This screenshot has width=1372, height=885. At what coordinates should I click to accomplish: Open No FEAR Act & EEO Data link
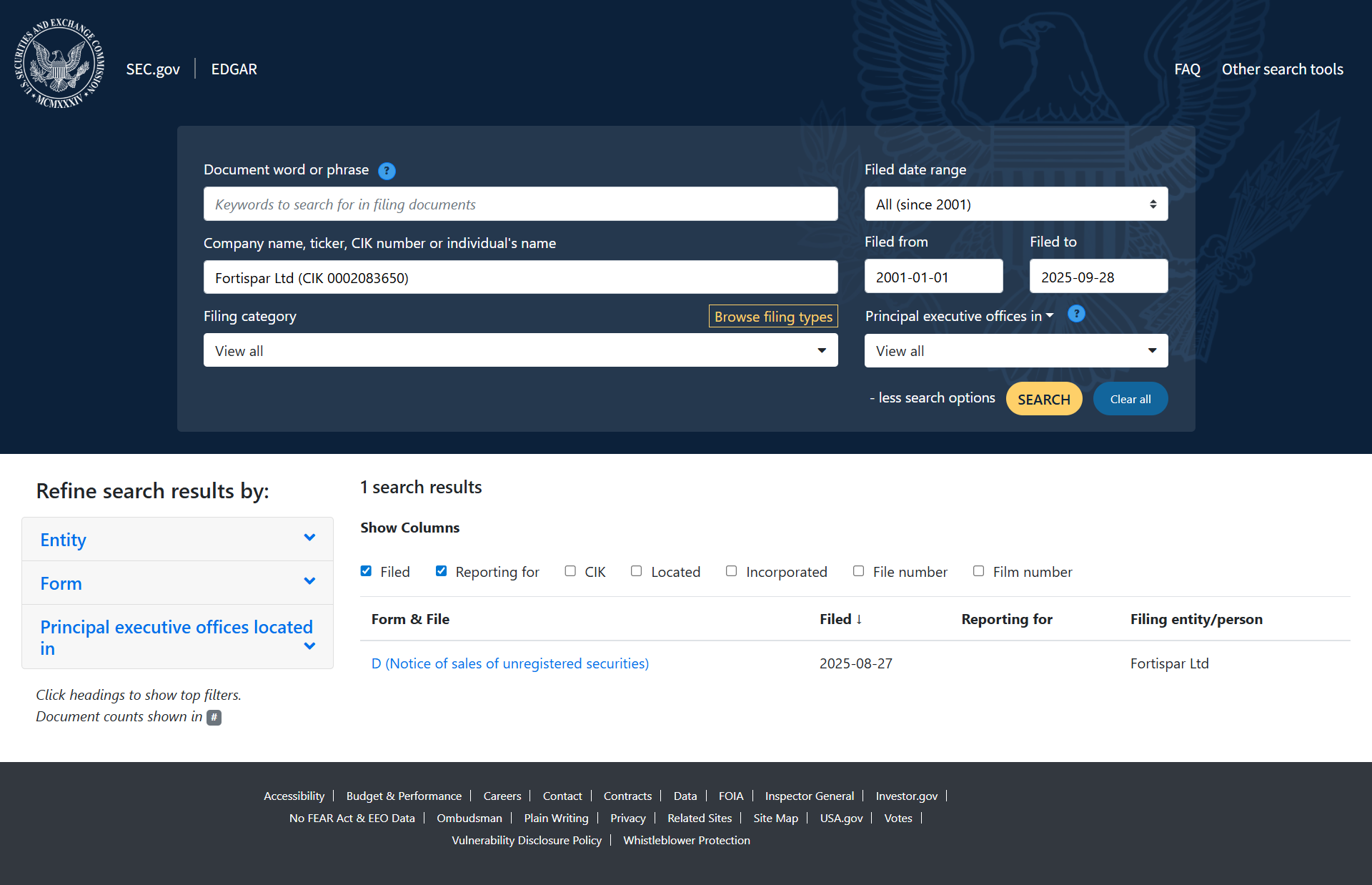352,819
